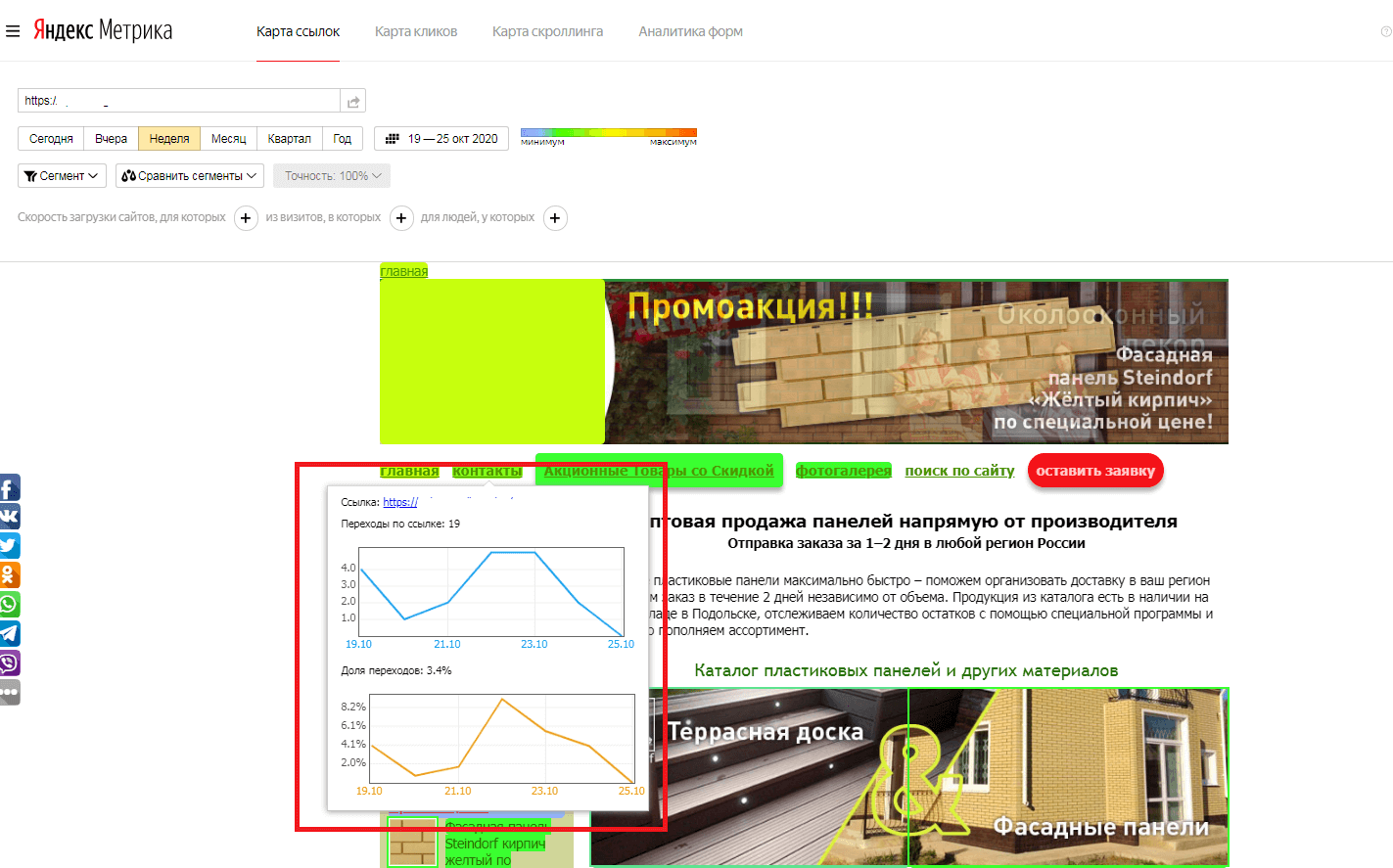Open the Аналитика форм tab
This screenshot has width=1393, height=868.
690,30
